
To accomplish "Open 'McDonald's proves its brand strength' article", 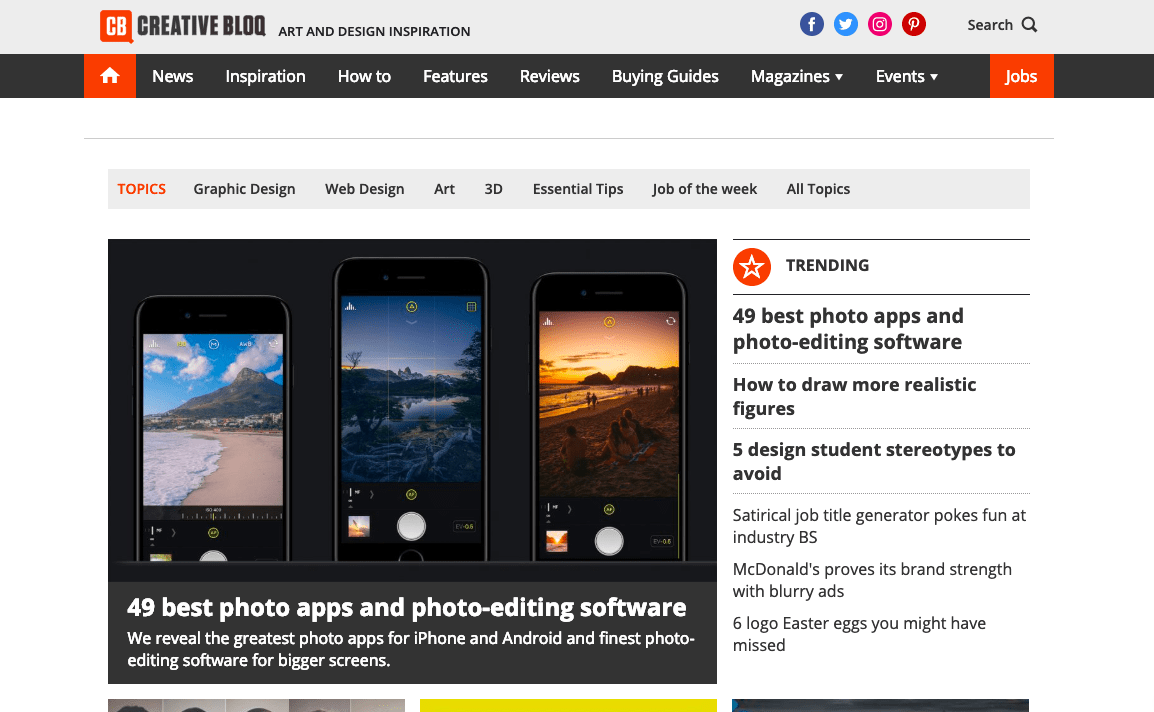I will (x=872, y=580).
